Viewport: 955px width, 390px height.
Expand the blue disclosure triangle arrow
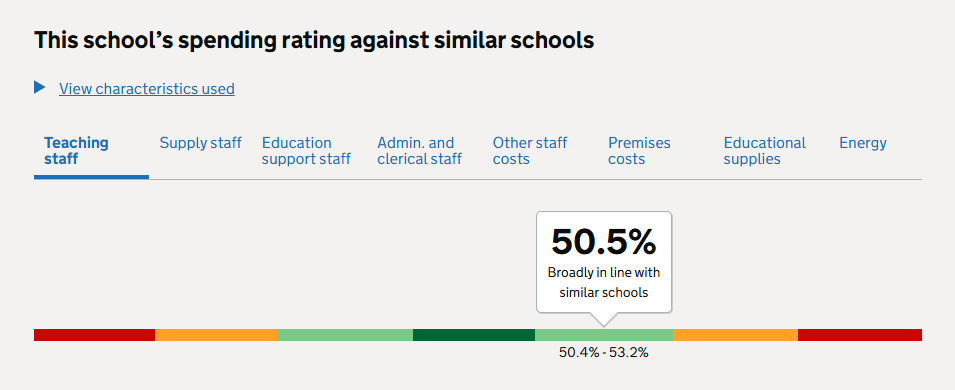click(40, 88)
